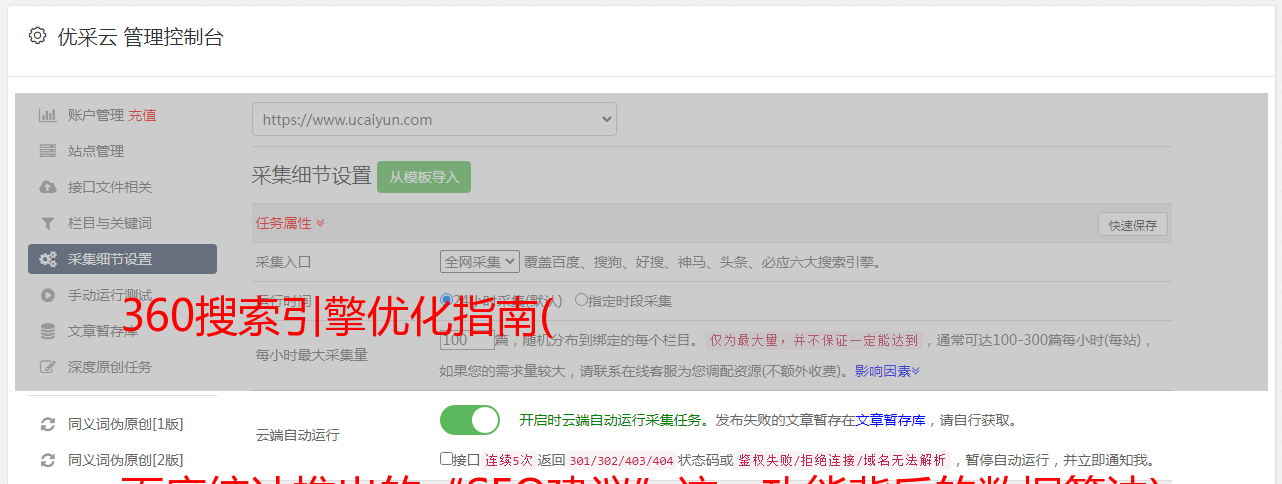Open 接口文件相关 in the sidebar

click(x=110, y=187)
